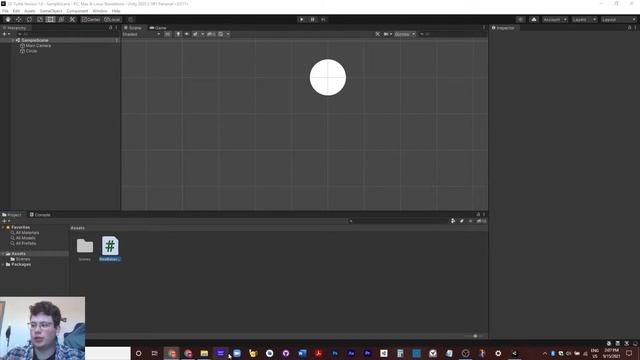Open the Assets menu
640x360 pixels.
coord(29,11)
